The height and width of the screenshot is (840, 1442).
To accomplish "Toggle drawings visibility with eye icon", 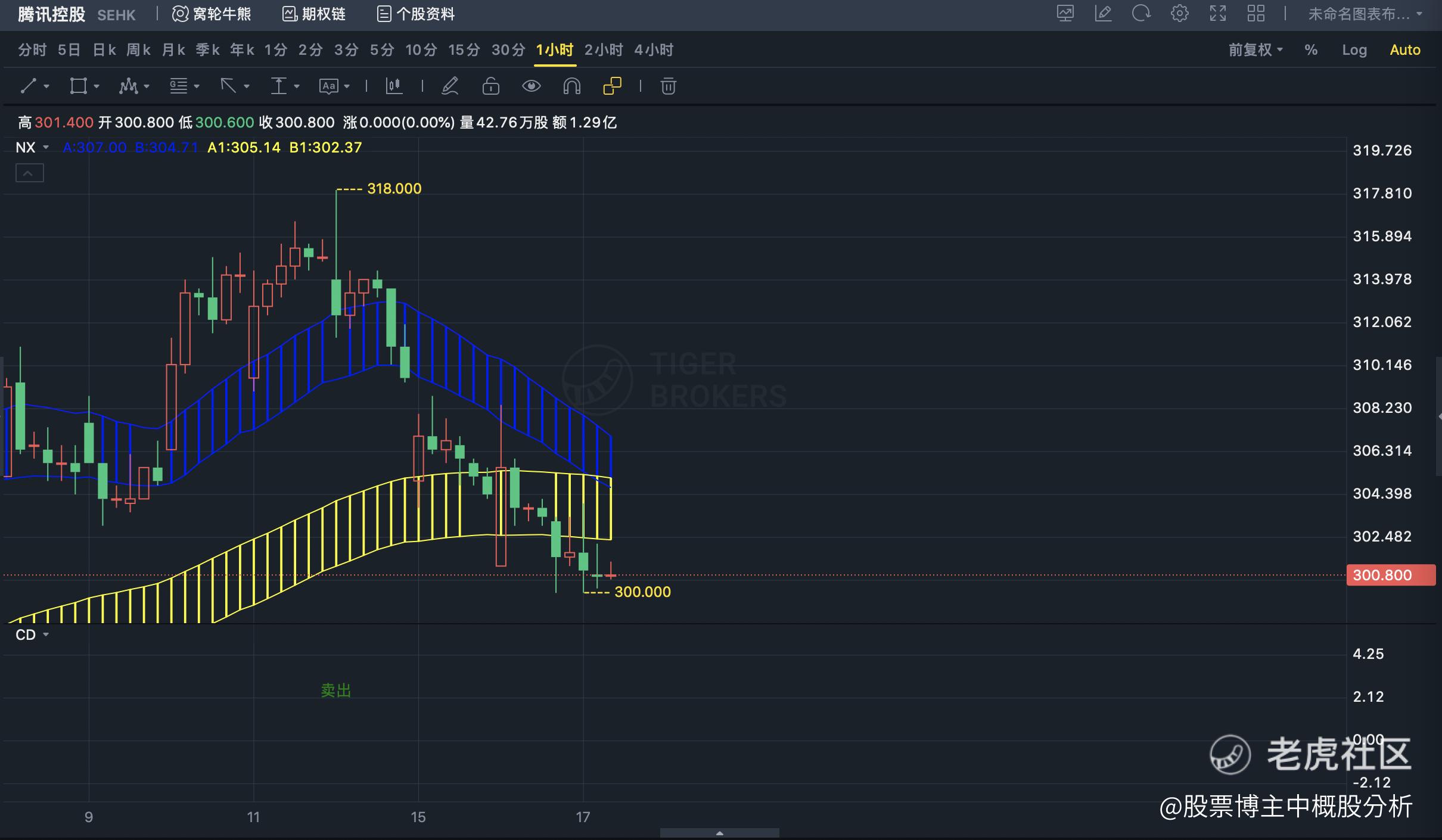I will tap(531, 86).
